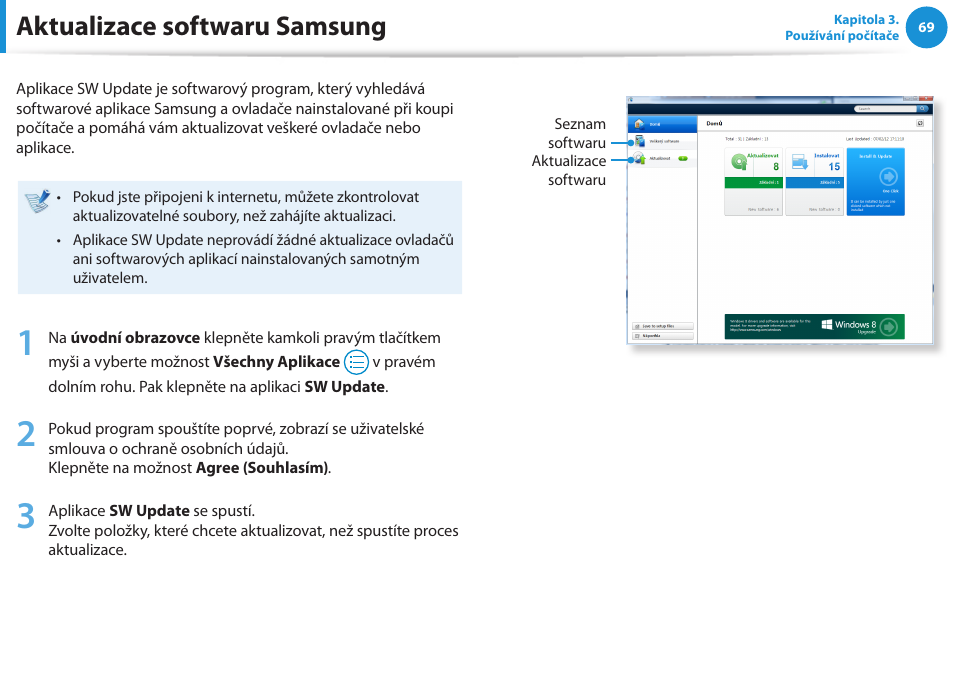Click the Install & Update blue tile
This screenshot has height=677, width=954.
click(x=876, y=181)
